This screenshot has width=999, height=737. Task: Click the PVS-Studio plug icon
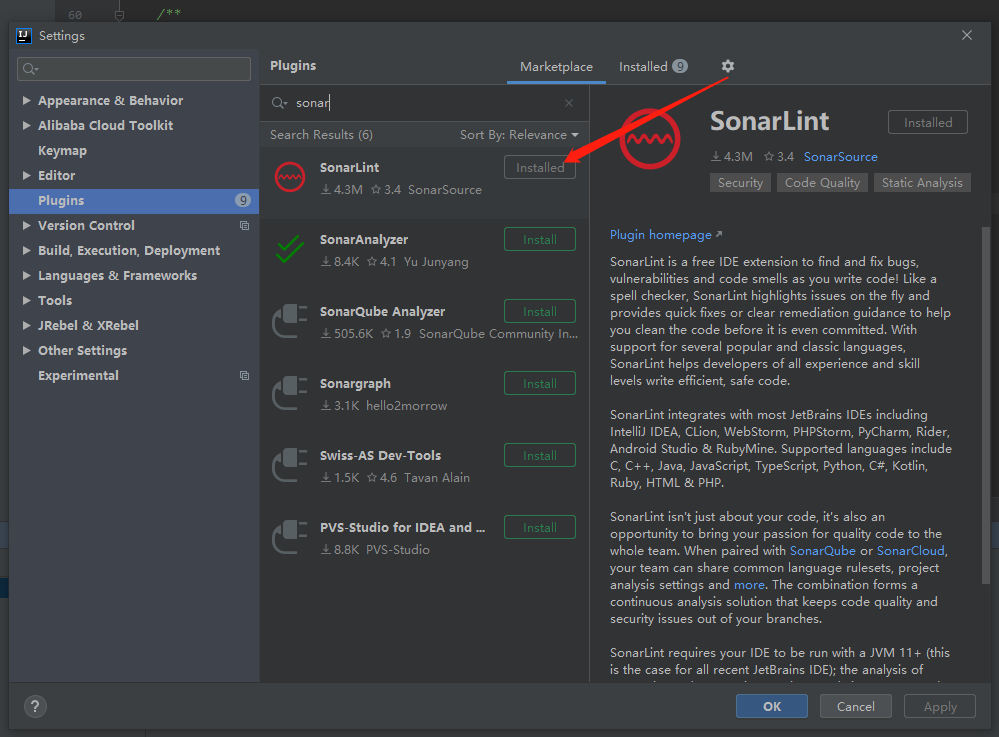point(290,537)
